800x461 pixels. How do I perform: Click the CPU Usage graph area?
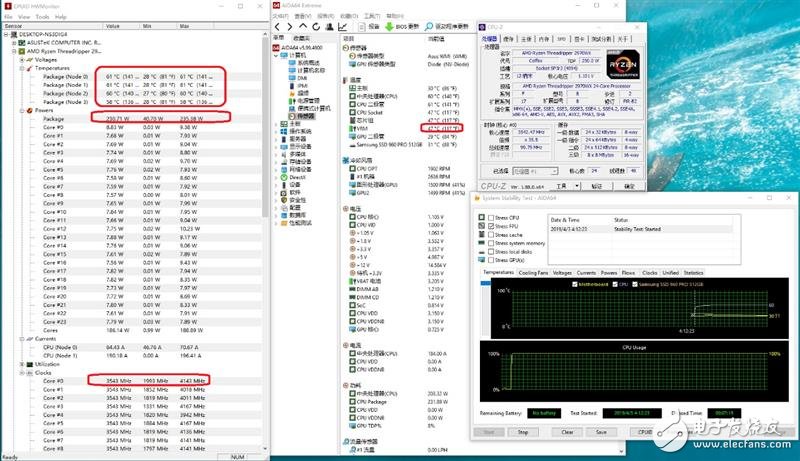[634, 371]
